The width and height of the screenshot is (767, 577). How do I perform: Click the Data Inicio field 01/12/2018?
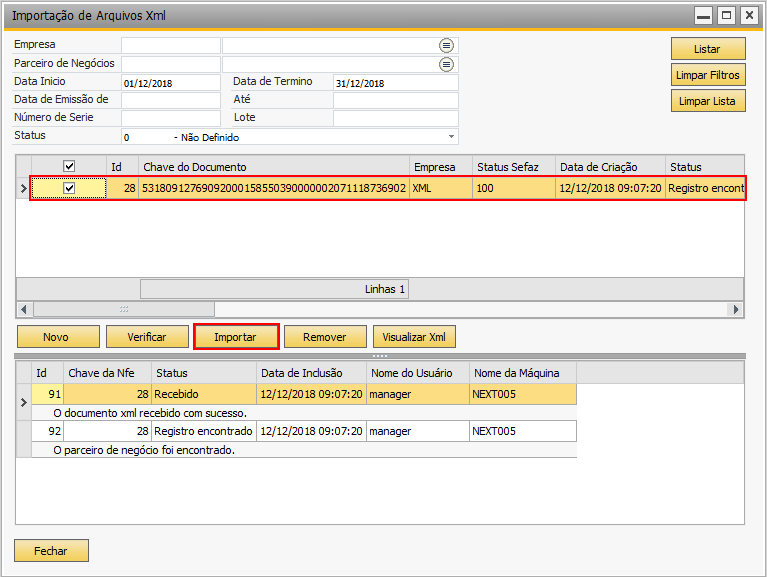pos(171,83)
